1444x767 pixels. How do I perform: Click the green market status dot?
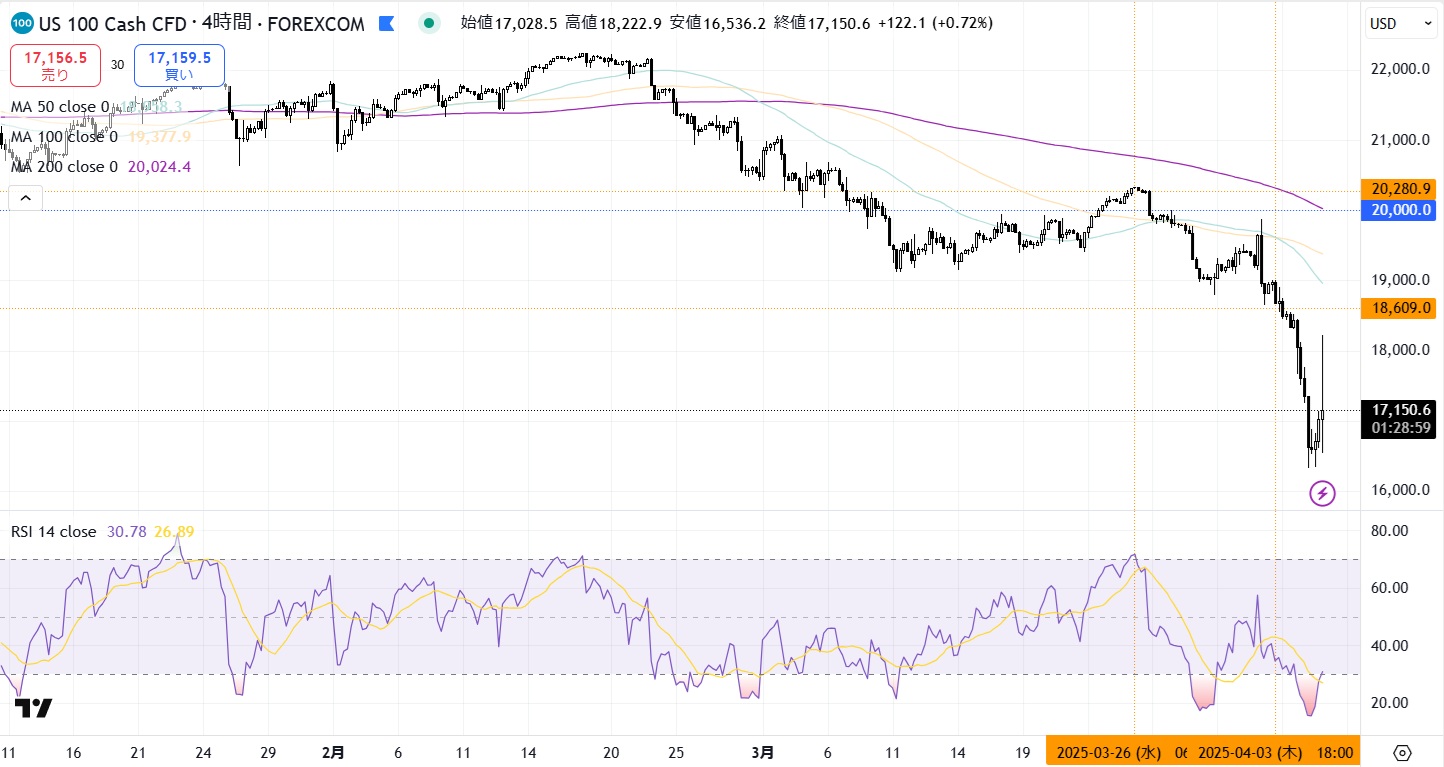pyautogui.click(x=429, y=23)
